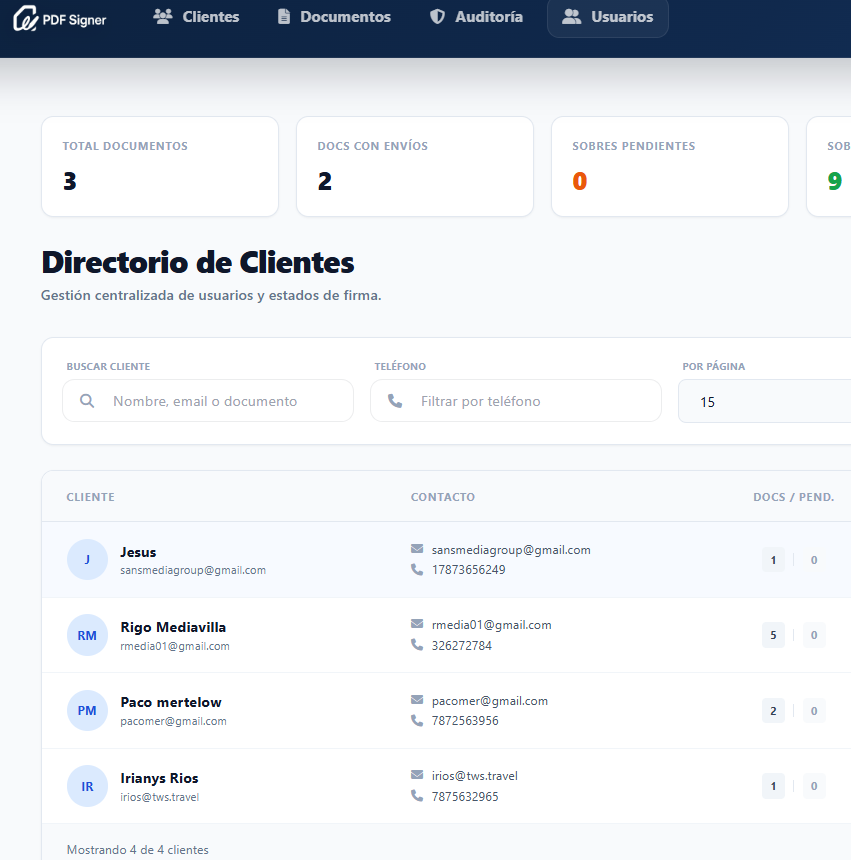Select the client name Rigo Mediavilla
Screen dimensions: 851x860
click(173, 627)
